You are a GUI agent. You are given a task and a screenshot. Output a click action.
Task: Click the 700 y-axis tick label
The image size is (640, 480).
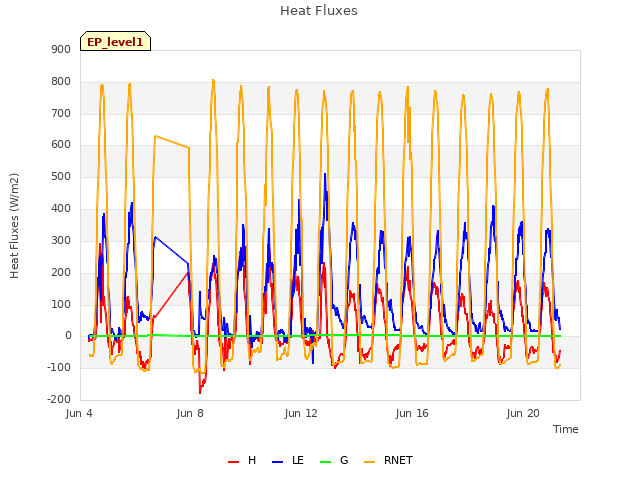click(61, 113)
